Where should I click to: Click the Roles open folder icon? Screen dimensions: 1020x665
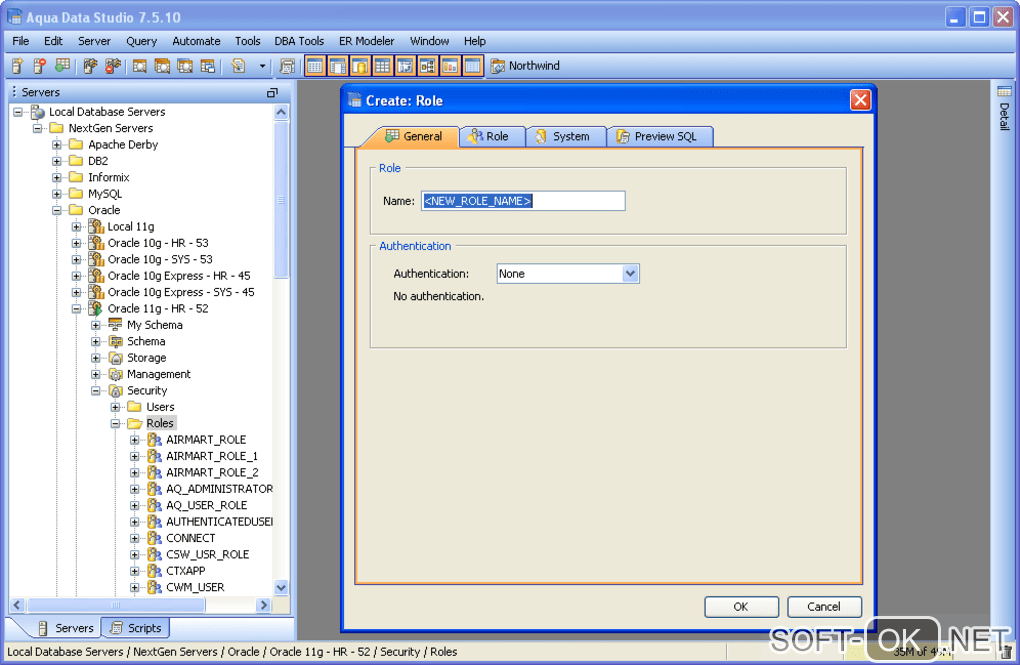point(135,424)
